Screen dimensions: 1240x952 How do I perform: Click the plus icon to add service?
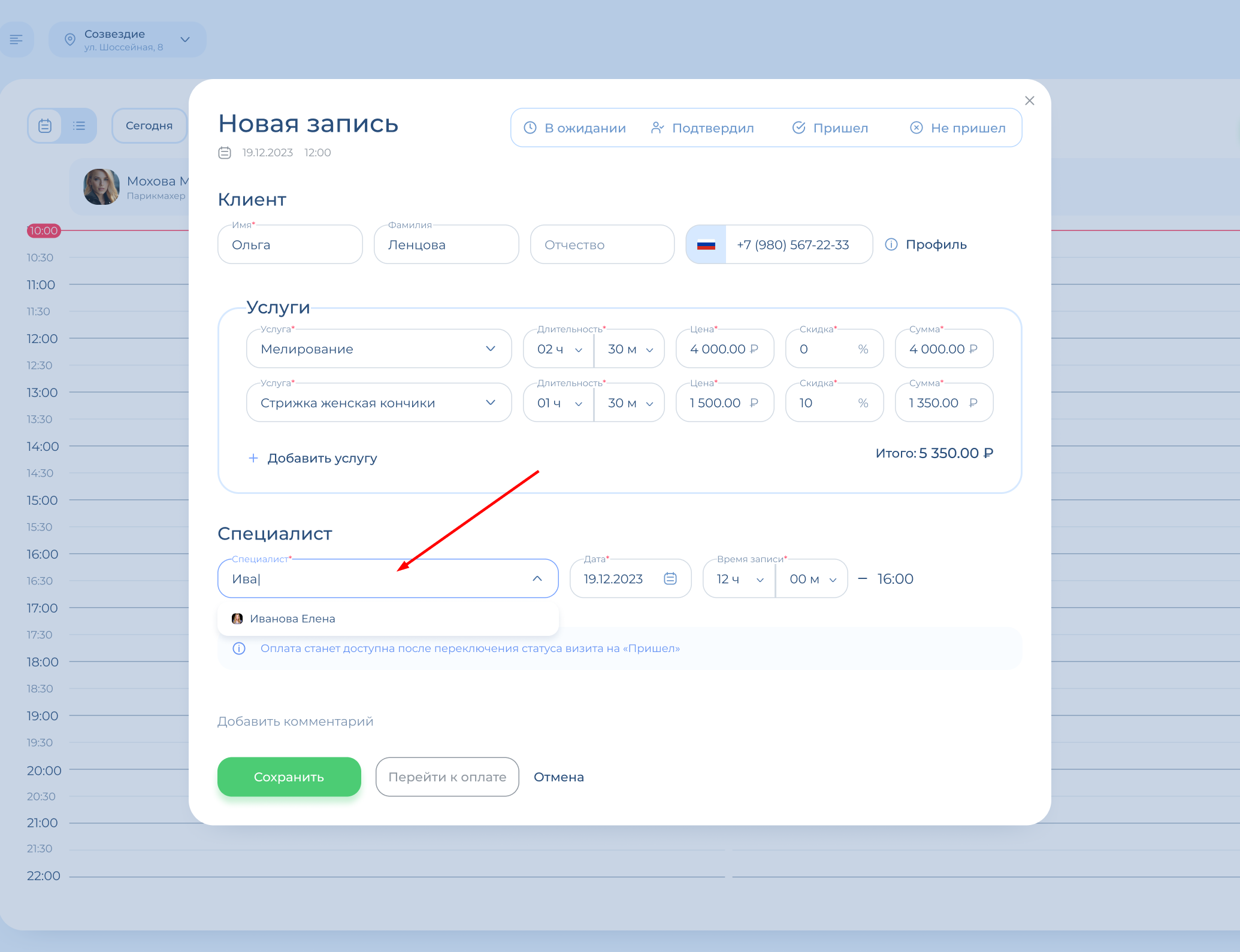[x=253, y=458]
